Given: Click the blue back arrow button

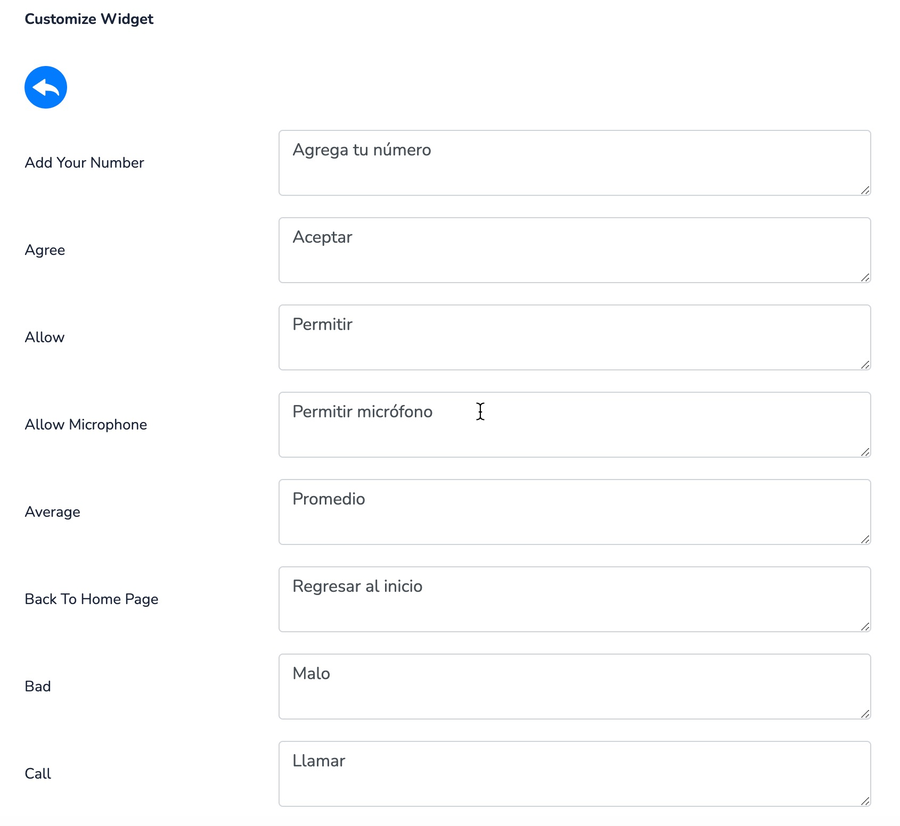Looking at the screenshot, I should tap(46, 88).
